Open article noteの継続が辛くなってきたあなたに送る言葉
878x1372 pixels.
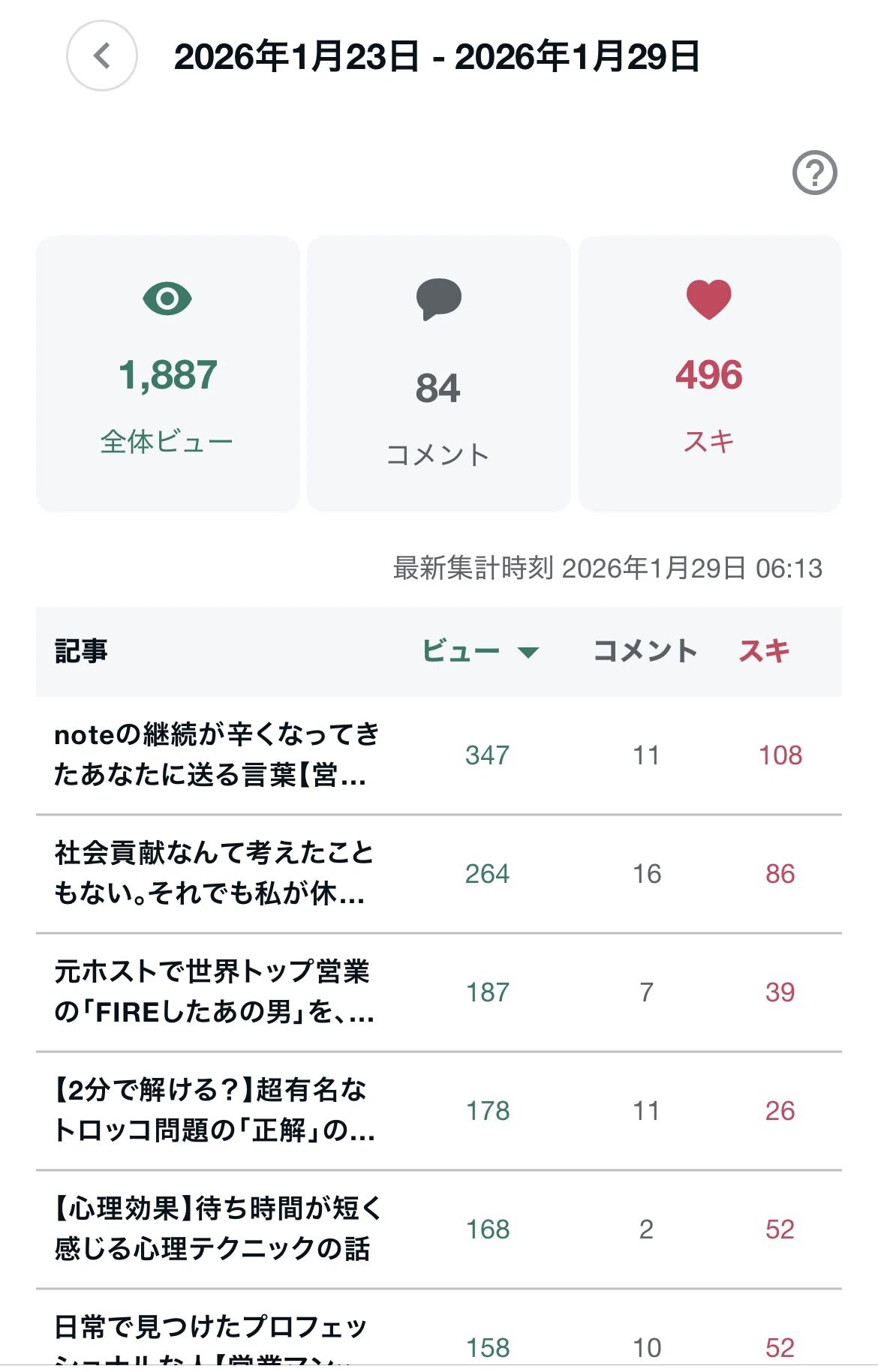tap(218, 755)
